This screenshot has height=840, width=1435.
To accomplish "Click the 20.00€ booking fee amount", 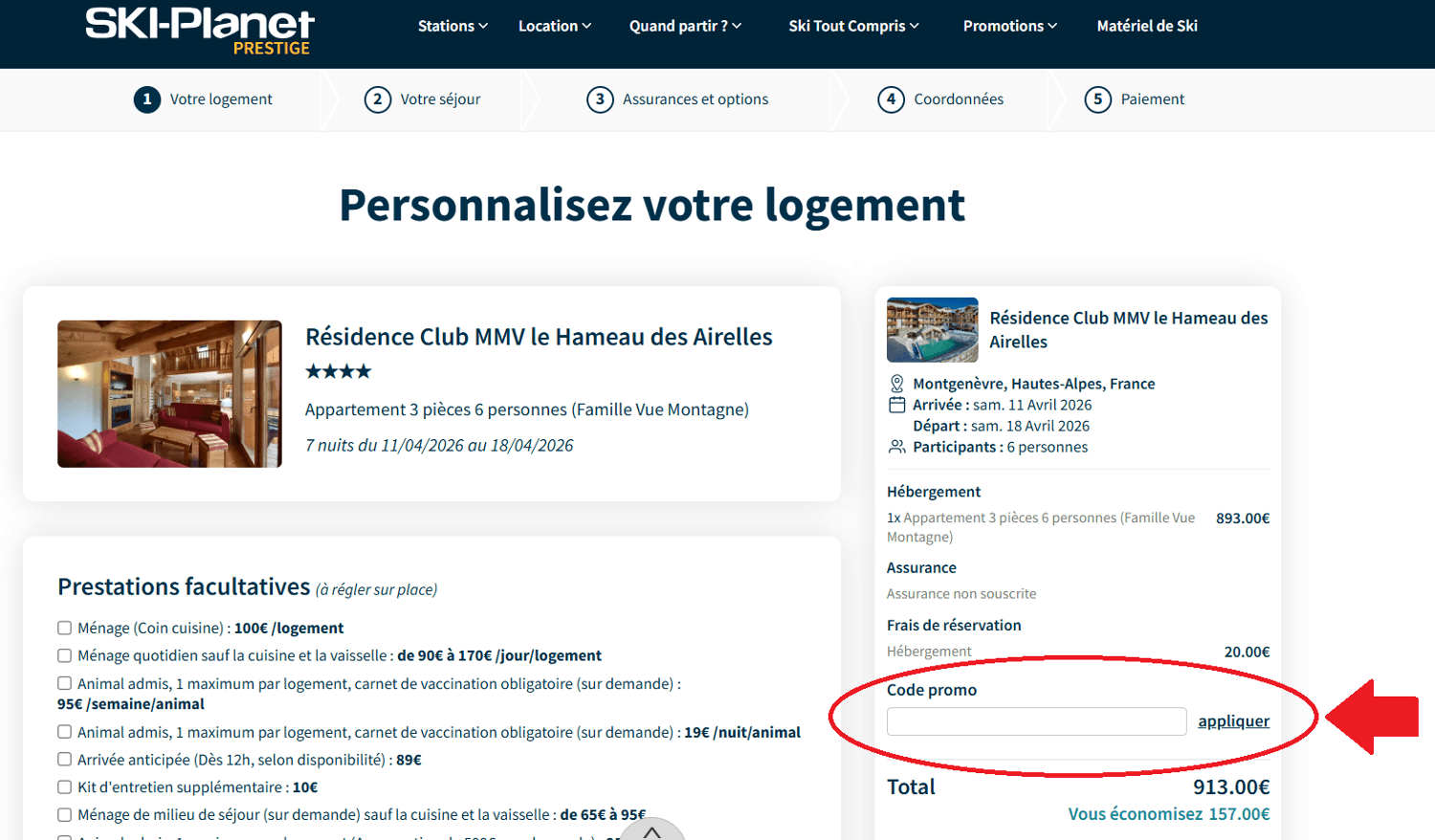I will click(1247, 652).
